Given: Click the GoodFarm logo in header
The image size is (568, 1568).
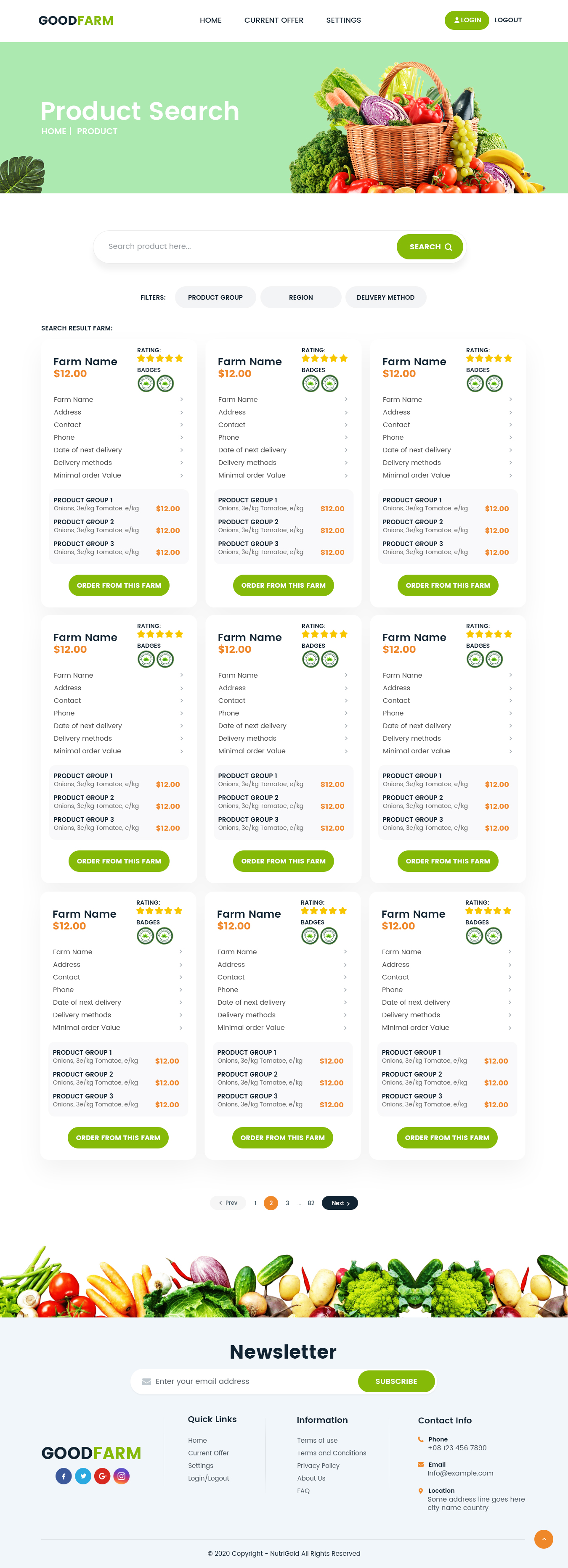Looking at the screenshot, I should click(76, 21).
